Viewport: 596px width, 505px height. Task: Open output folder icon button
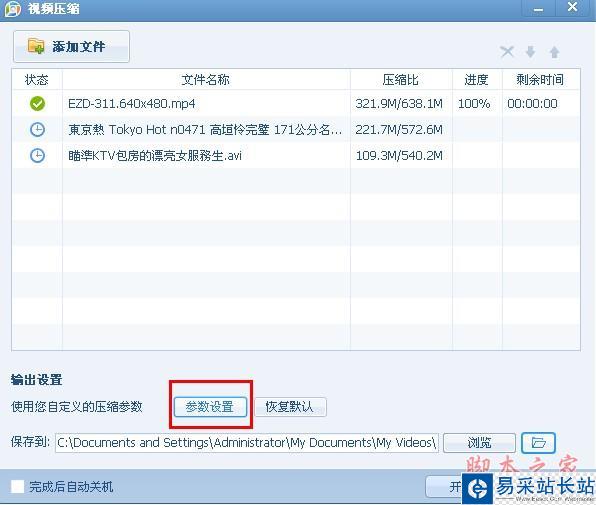point(538,443)
